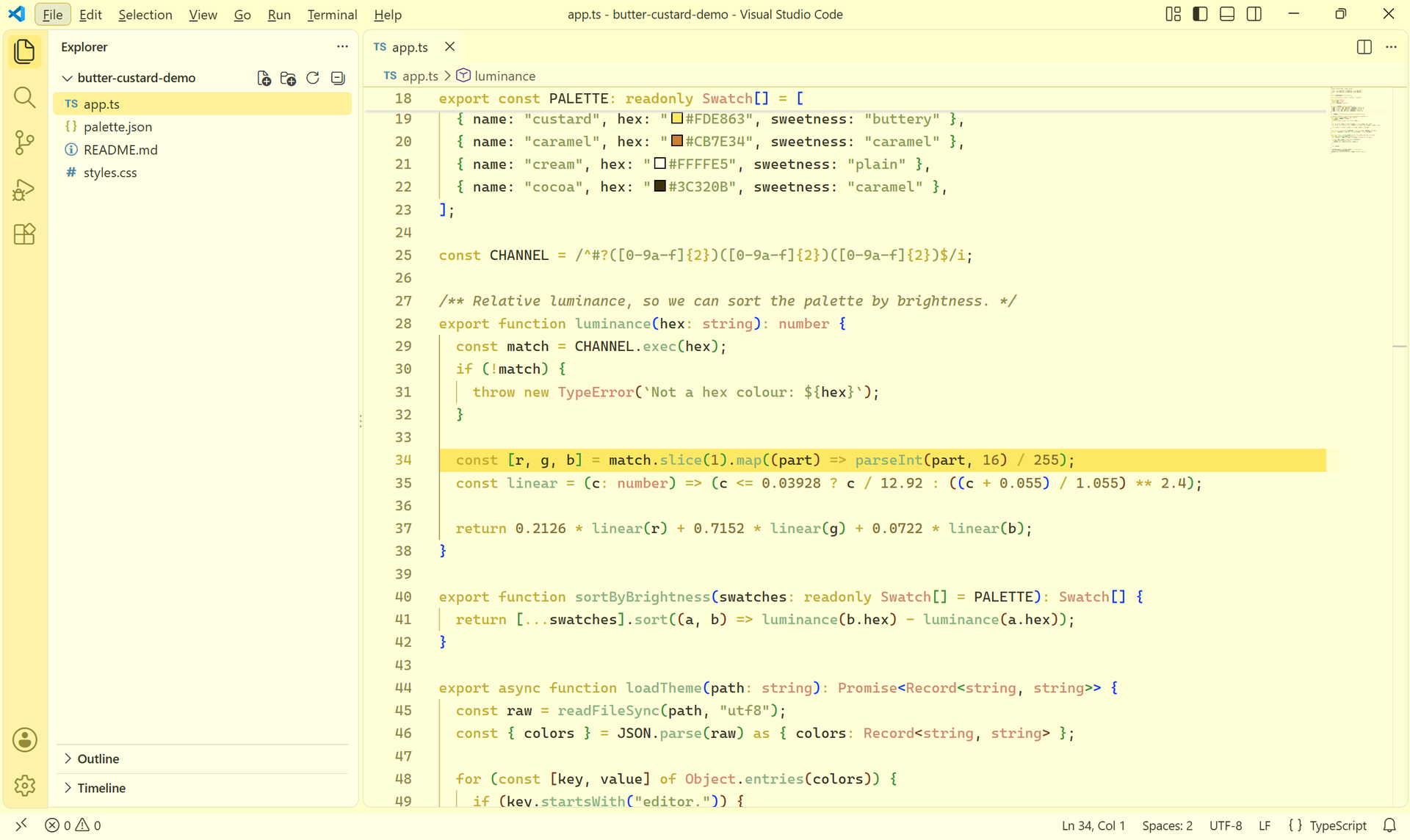Open Explorer views and more actions menu
Image resolution: width=1410 pixels, height=840 pixels.
[342, 46]
